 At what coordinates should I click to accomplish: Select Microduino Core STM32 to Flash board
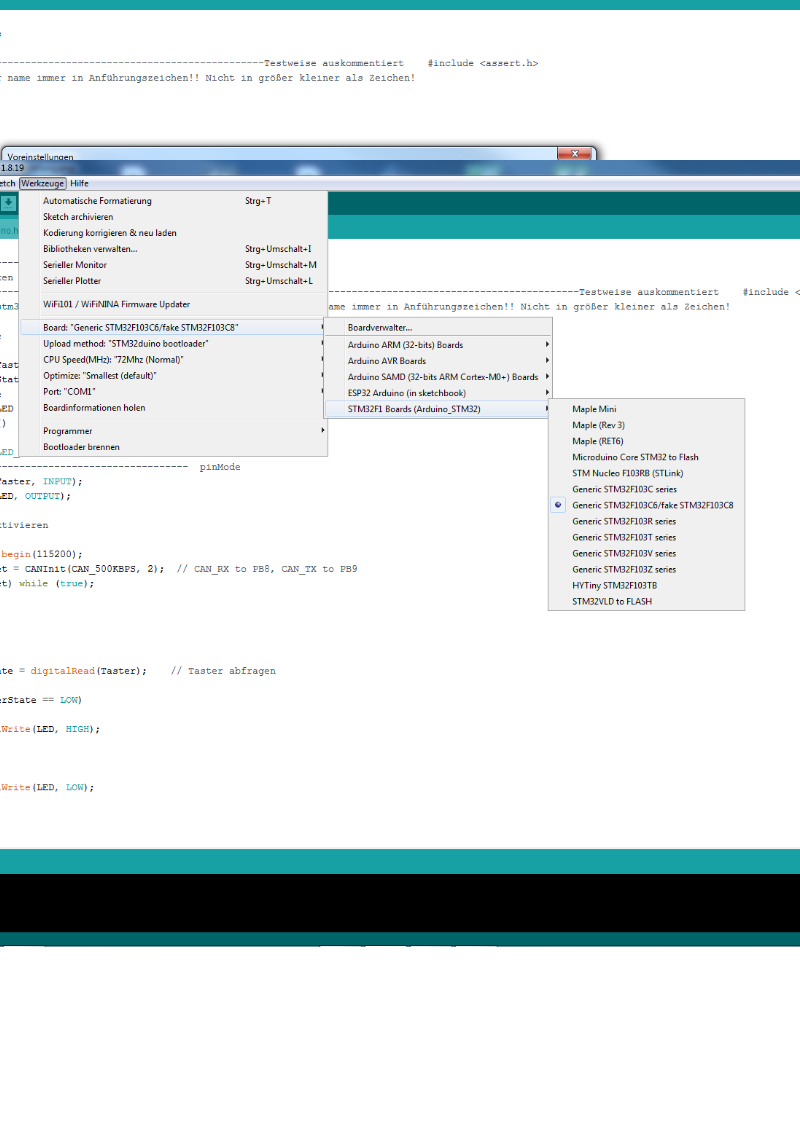[646, 457]
